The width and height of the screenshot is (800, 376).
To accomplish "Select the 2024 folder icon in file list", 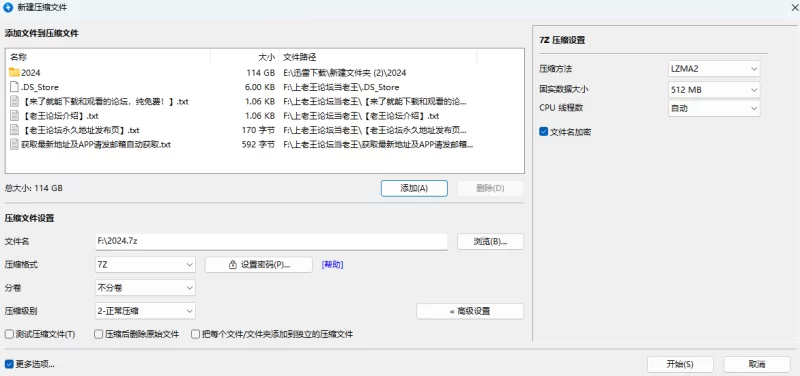I will click(14, 72).
